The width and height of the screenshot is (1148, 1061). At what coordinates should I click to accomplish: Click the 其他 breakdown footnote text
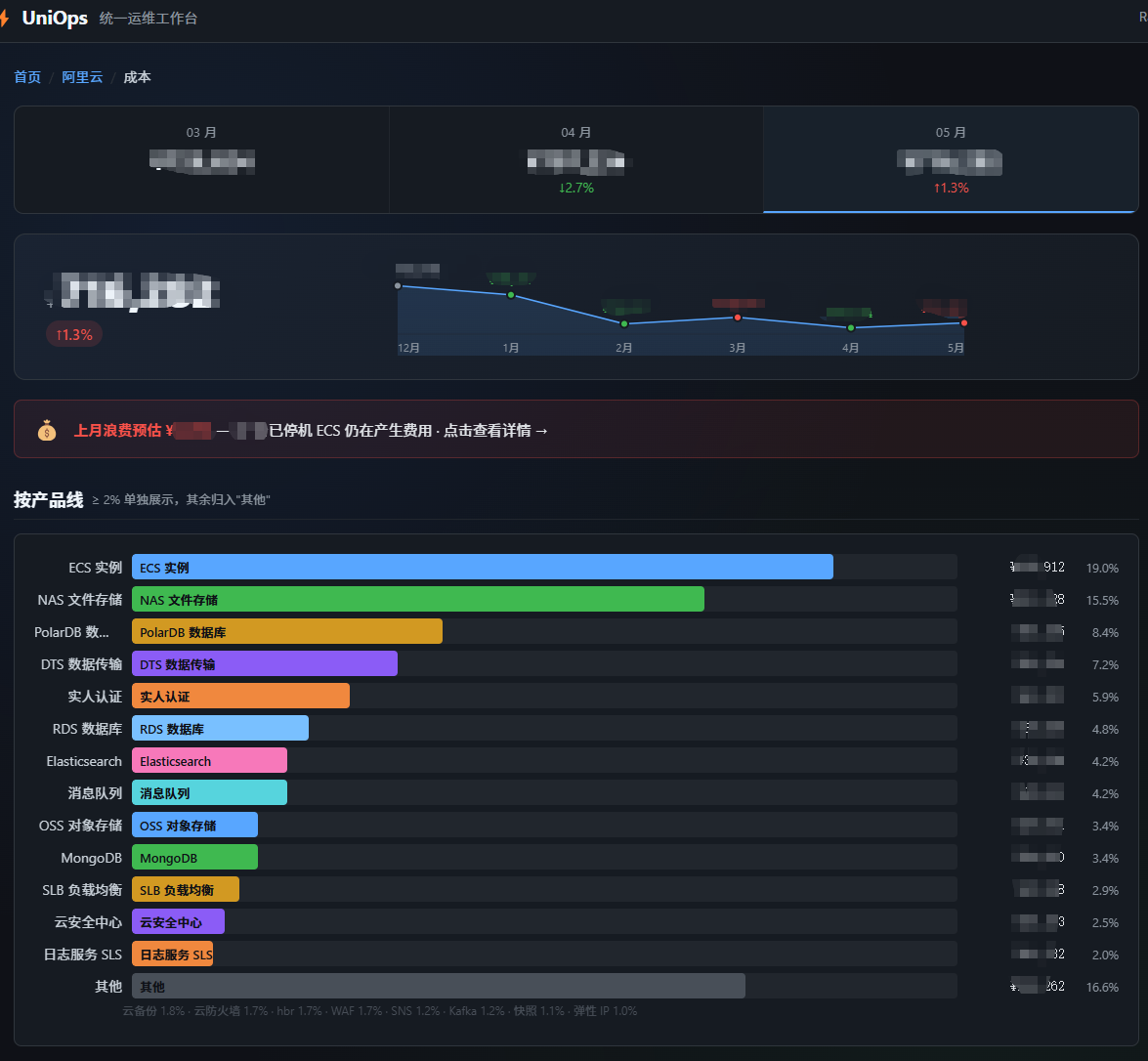pos(379,1010)
